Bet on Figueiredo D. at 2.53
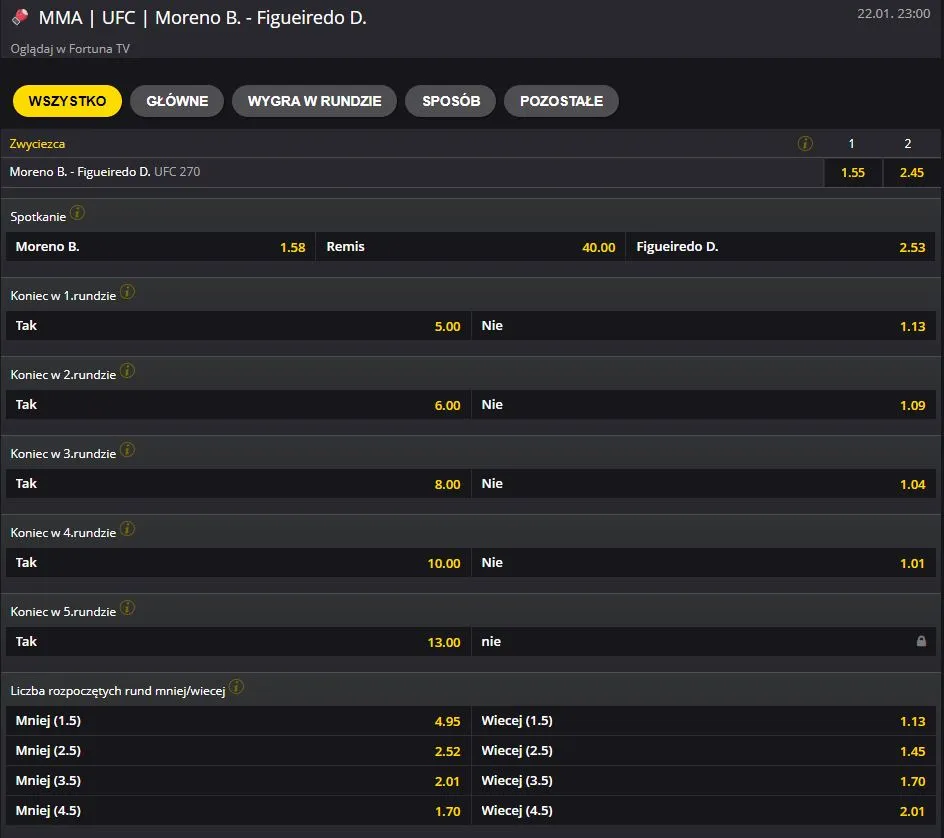This screenshot has height=838, width=944. click(781, 247)
